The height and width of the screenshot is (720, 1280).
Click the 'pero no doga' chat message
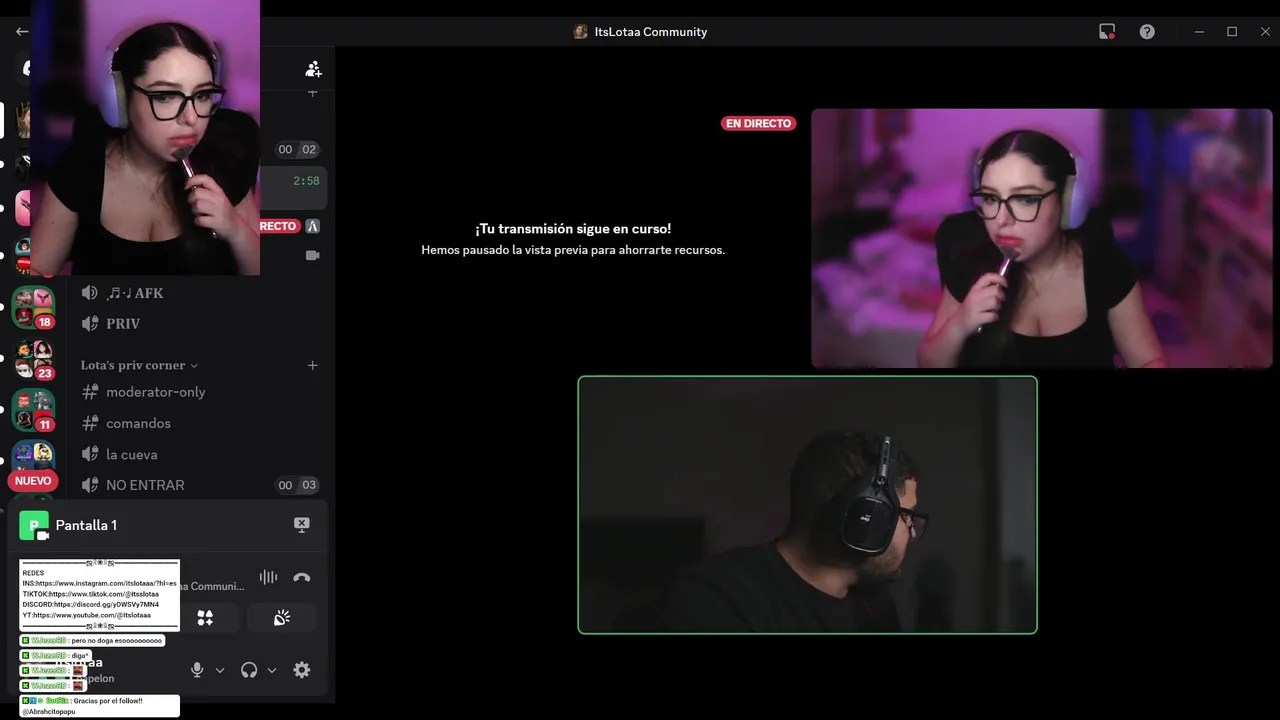click(92, 640)
